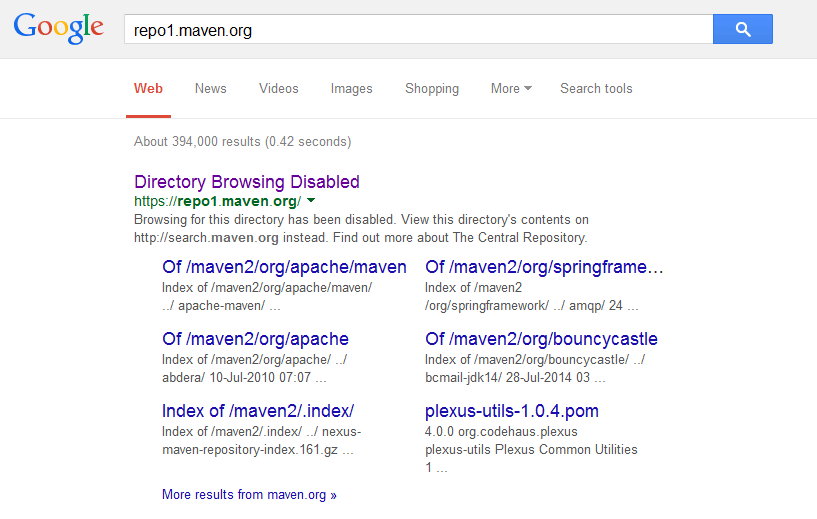
Task: Expand green arrow beside repo1.maven.org URL
Action: 311,200
